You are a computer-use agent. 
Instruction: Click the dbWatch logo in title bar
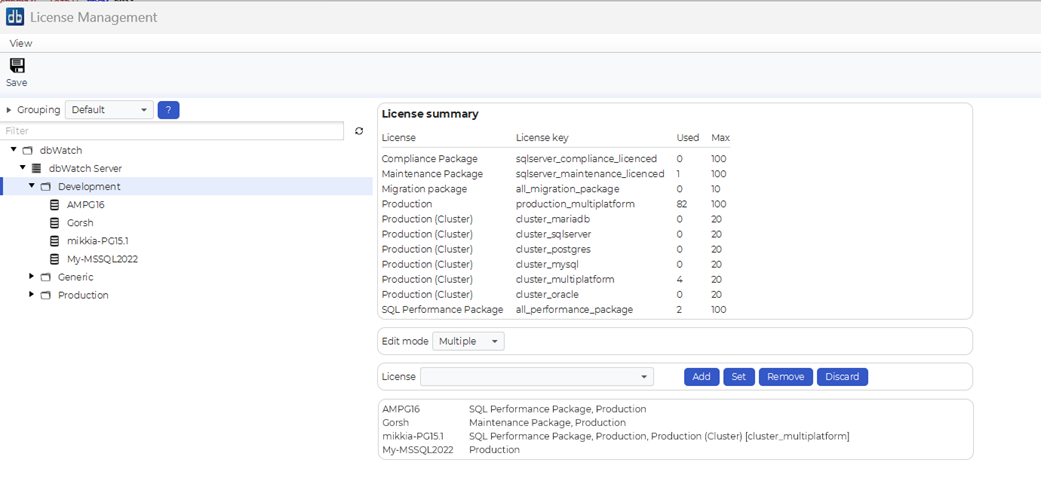coord(15,17)
